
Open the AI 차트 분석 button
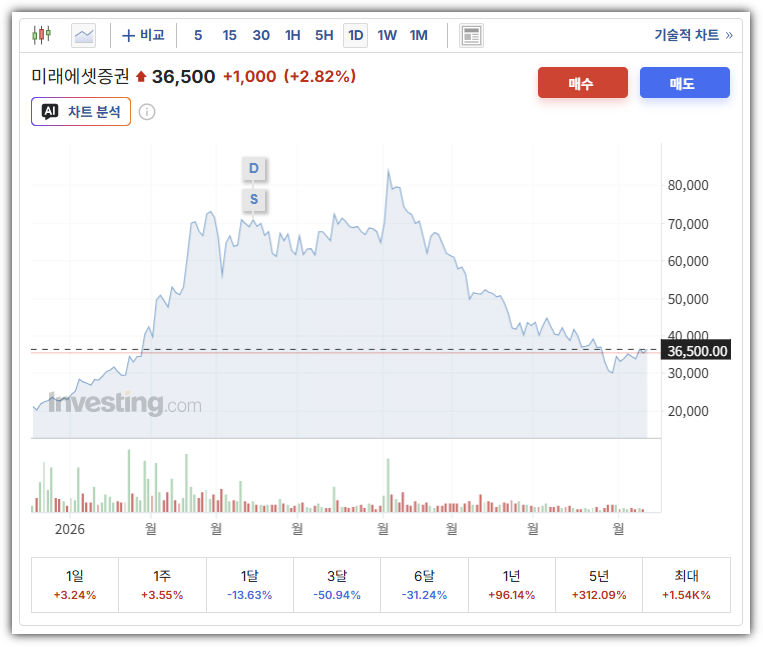coord(81,111)
